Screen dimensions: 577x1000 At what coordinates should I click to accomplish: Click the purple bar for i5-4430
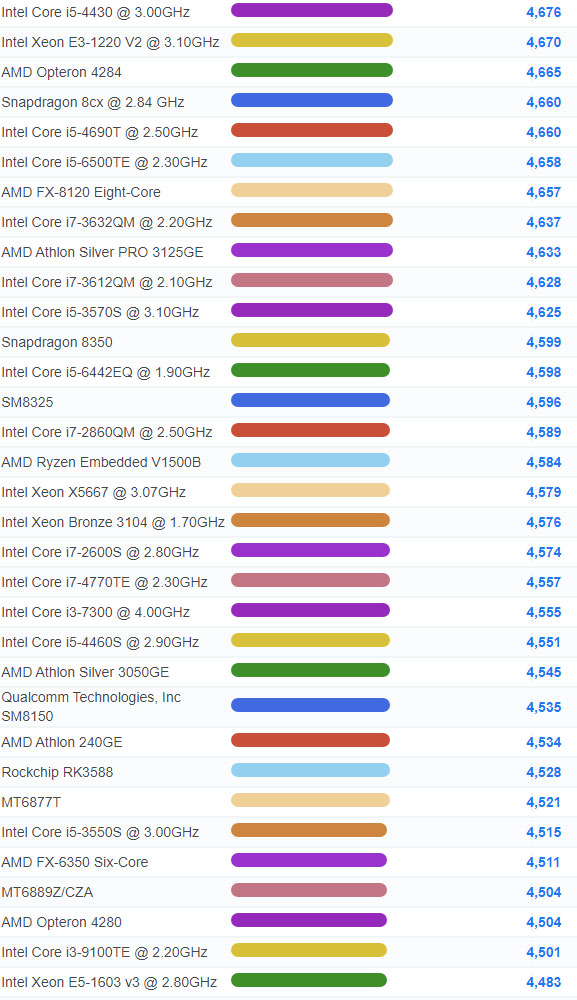pos(312,10)
